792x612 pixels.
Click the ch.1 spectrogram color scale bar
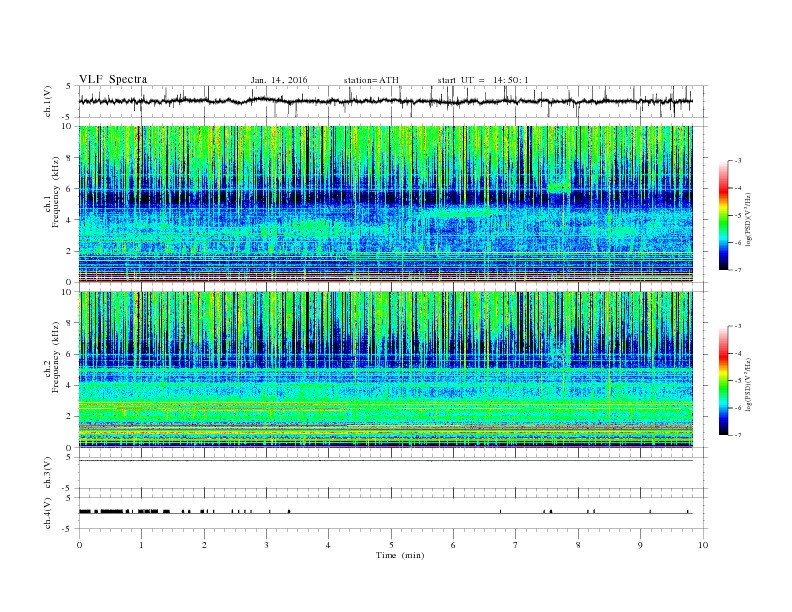724,215
